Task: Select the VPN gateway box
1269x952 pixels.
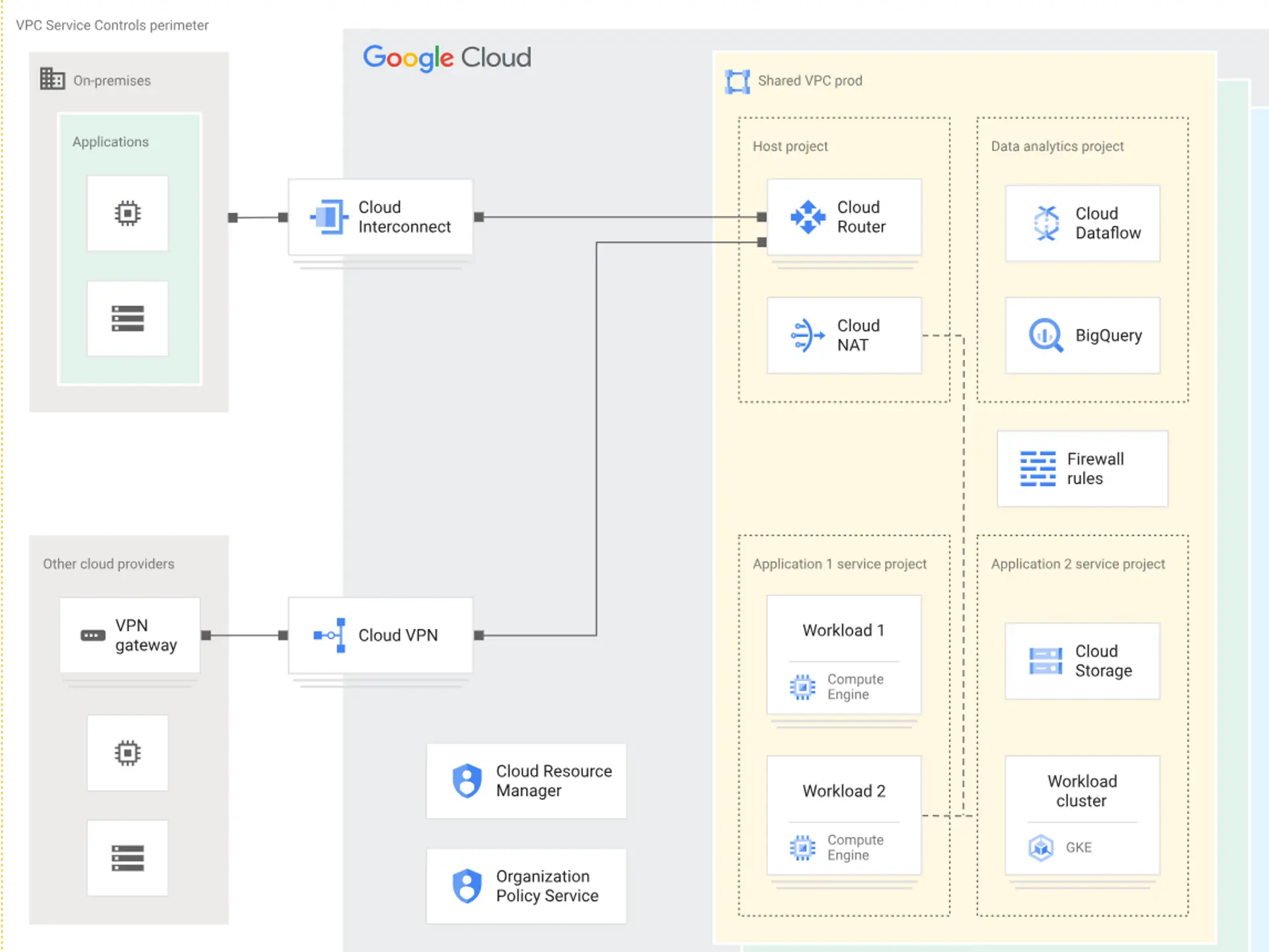Action: 130,635
